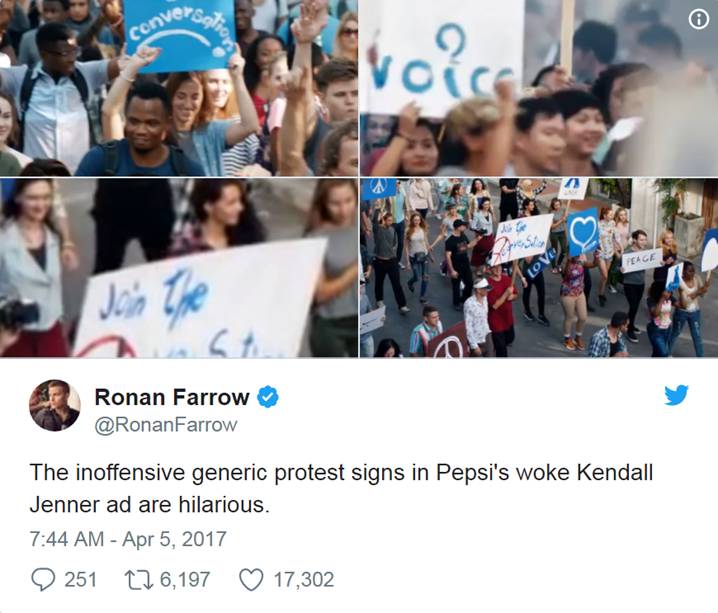Open the aerial street march photo

click(539, 268)
